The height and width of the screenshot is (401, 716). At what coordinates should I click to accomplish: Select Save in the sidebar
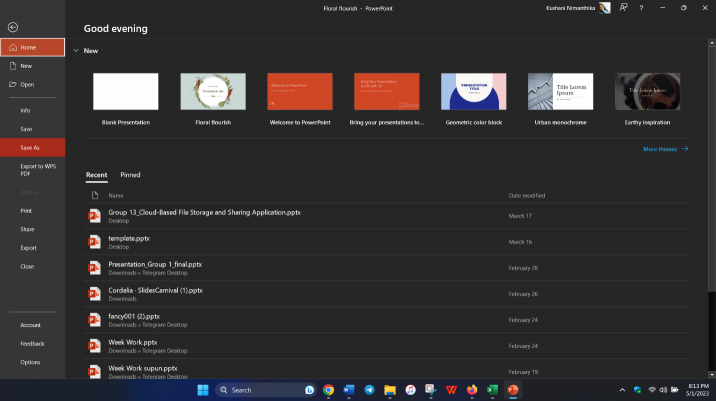click(x=32, y=129)
